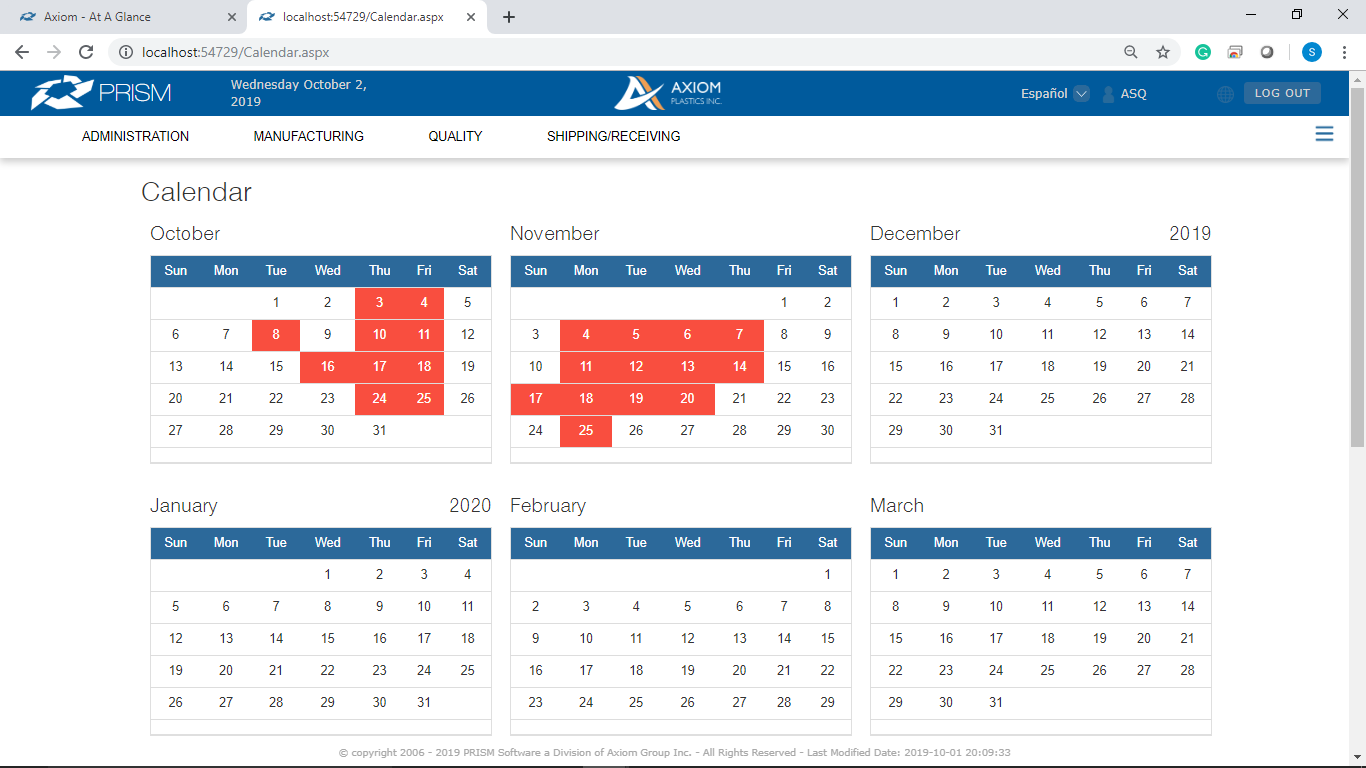Reload the page with the refresh icon
Image resolution: width=1366 pixels, height=768 pixels.
click(86, 52)
